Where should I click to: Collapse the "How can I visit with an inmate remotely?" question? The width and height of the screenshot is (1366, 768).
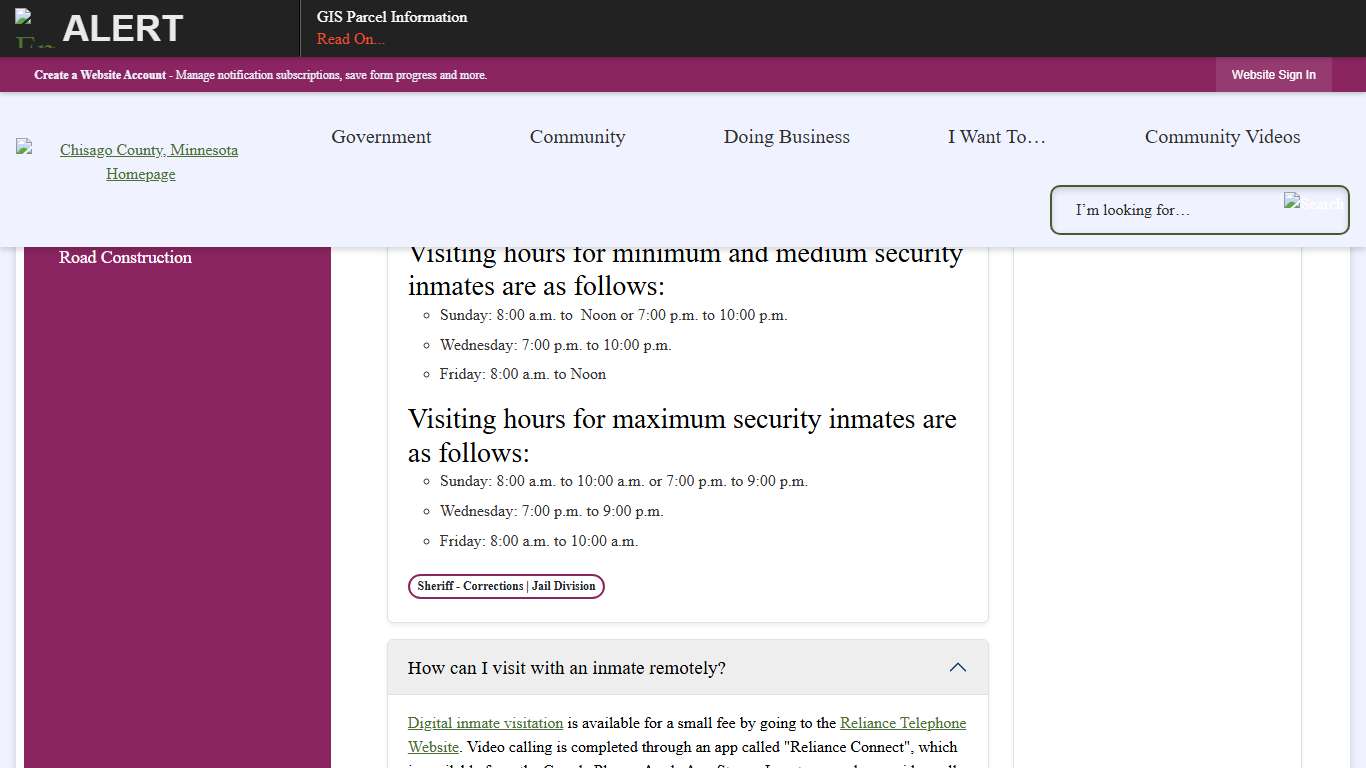567,668
